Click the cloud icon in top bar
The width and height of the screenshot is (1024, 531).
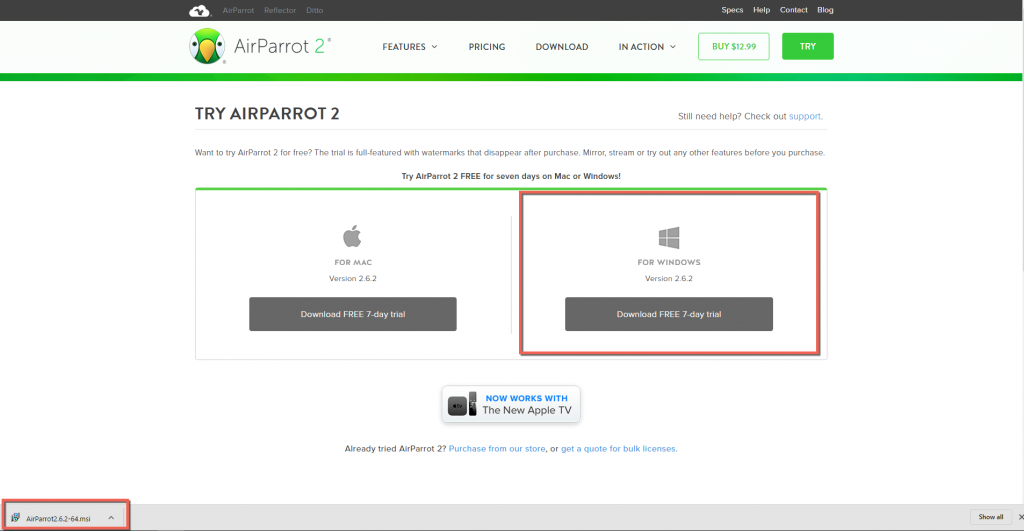pos(200,11)
